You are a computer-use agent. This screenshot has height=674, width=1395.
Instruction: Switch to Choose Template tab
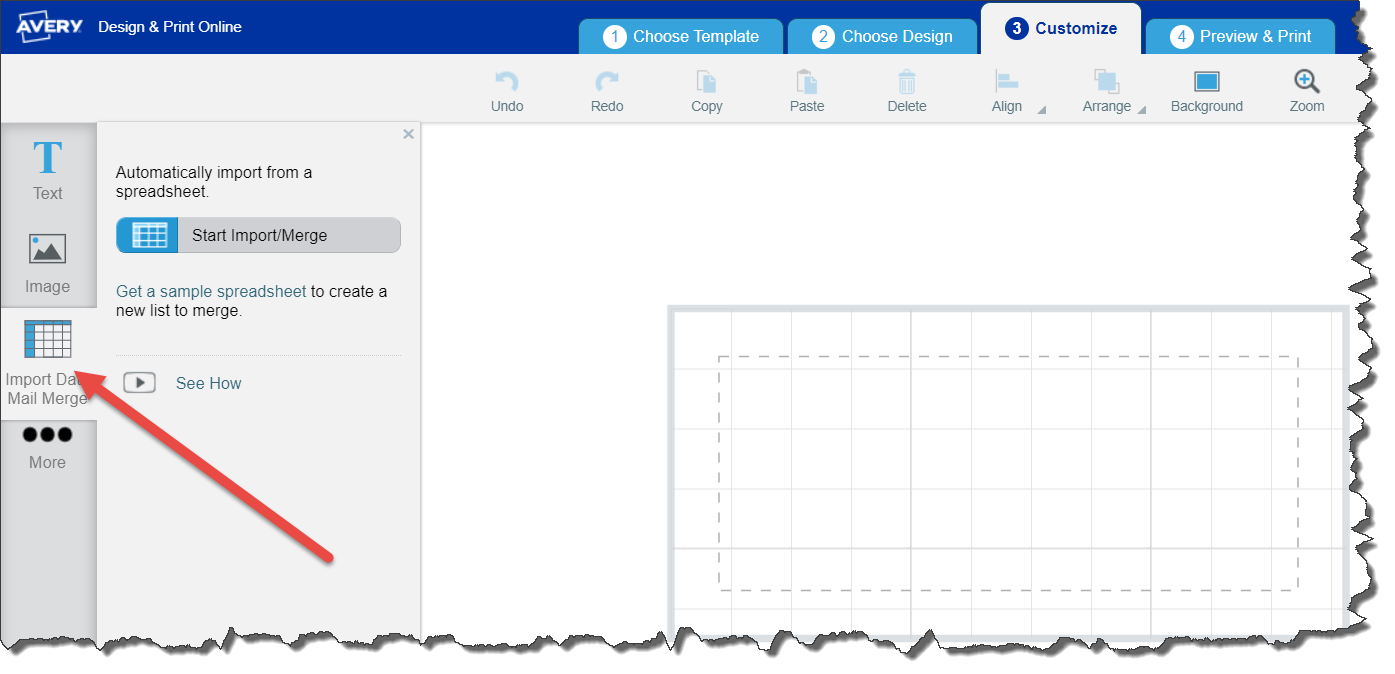(x=681, y=37)
